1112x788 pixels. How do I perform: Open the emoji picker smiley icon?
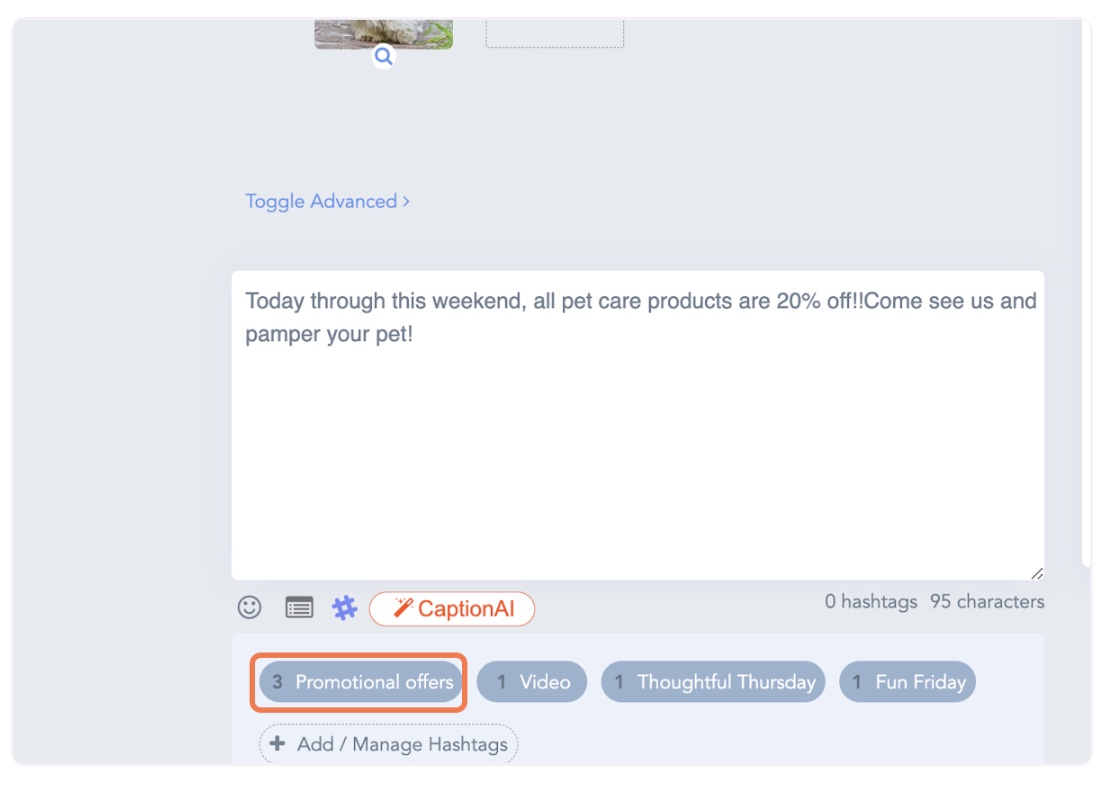[x=249, y=607]
